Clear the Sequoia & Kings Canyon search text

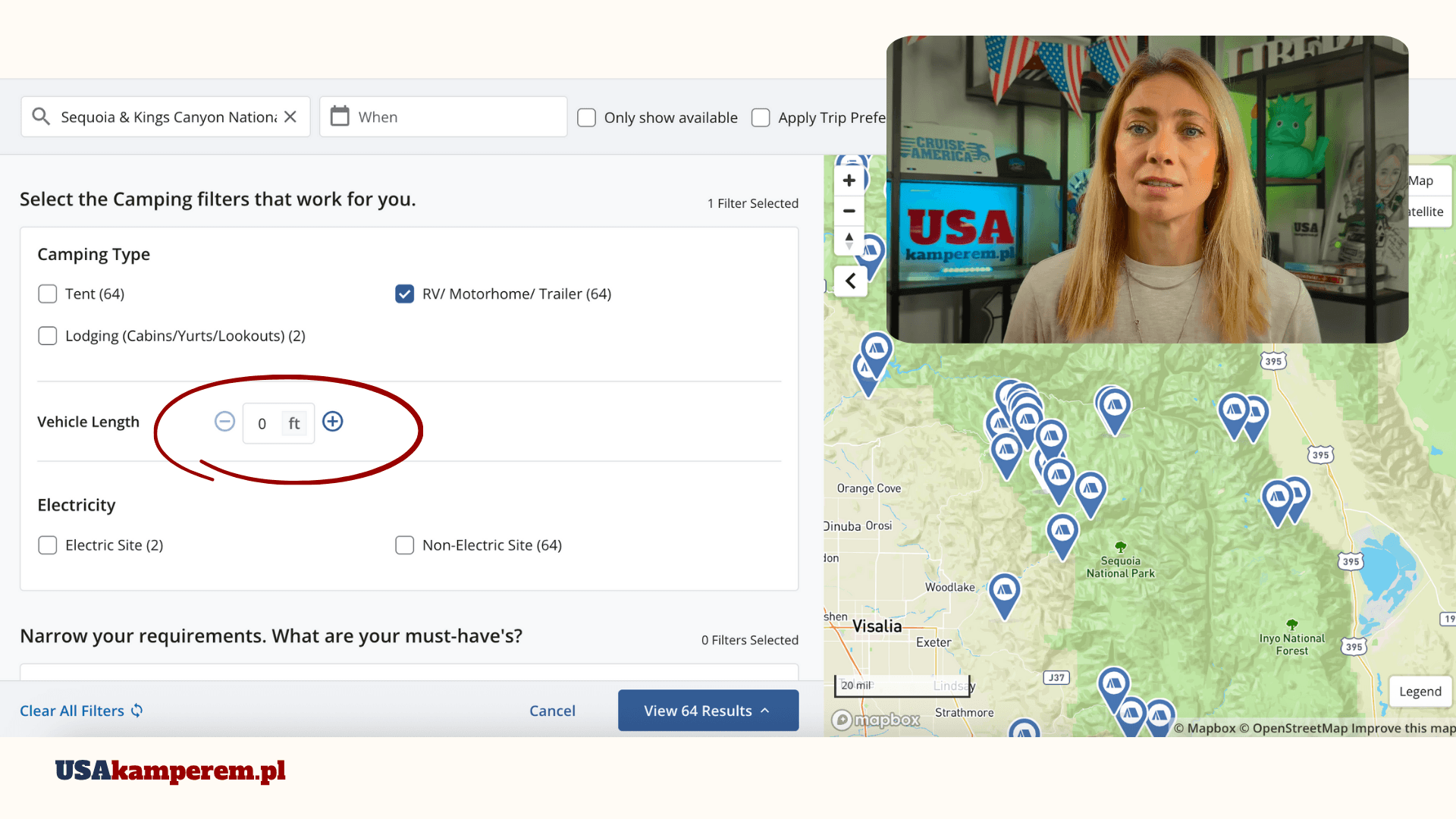point(290,117)
